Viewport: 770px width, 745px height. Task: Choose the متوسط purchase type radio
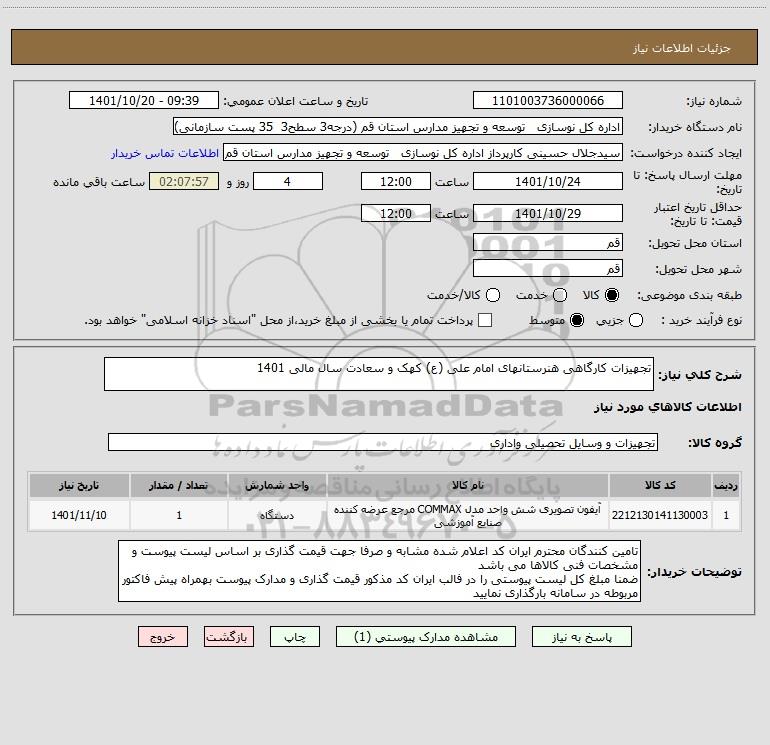point(577,320)
